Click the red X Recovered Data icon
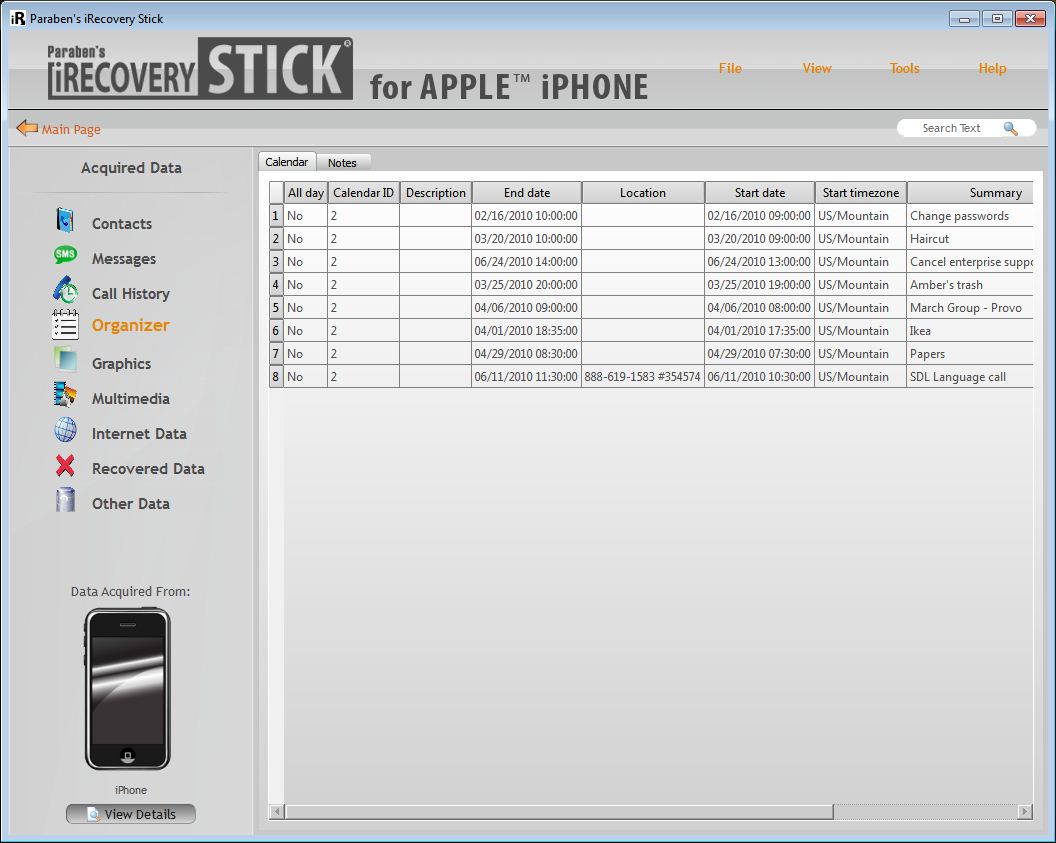The height and width of the screenshot is (843, 1056). pyautogui.click(x=65, y=465)
